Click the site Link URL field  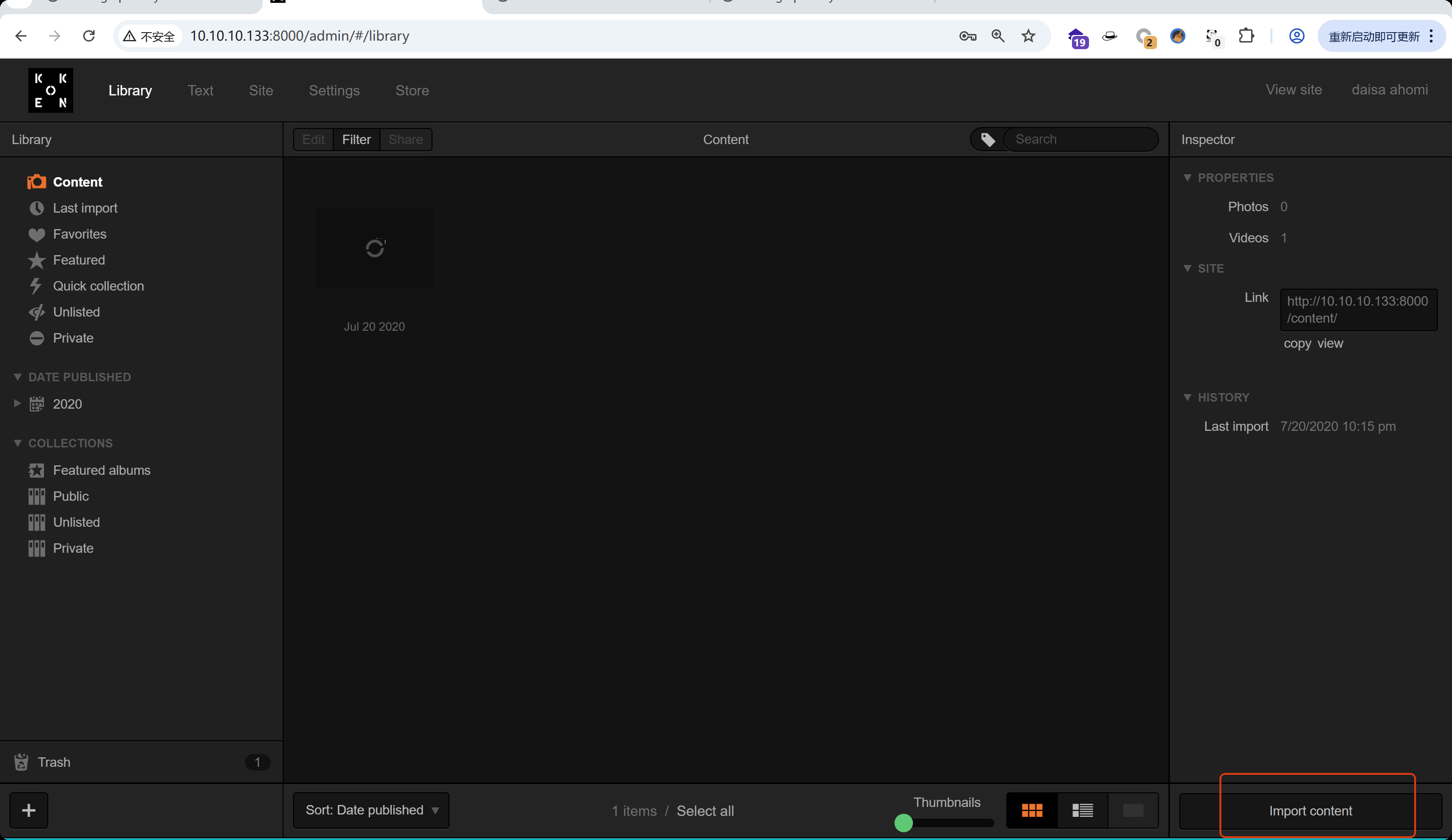[1358, 310]
